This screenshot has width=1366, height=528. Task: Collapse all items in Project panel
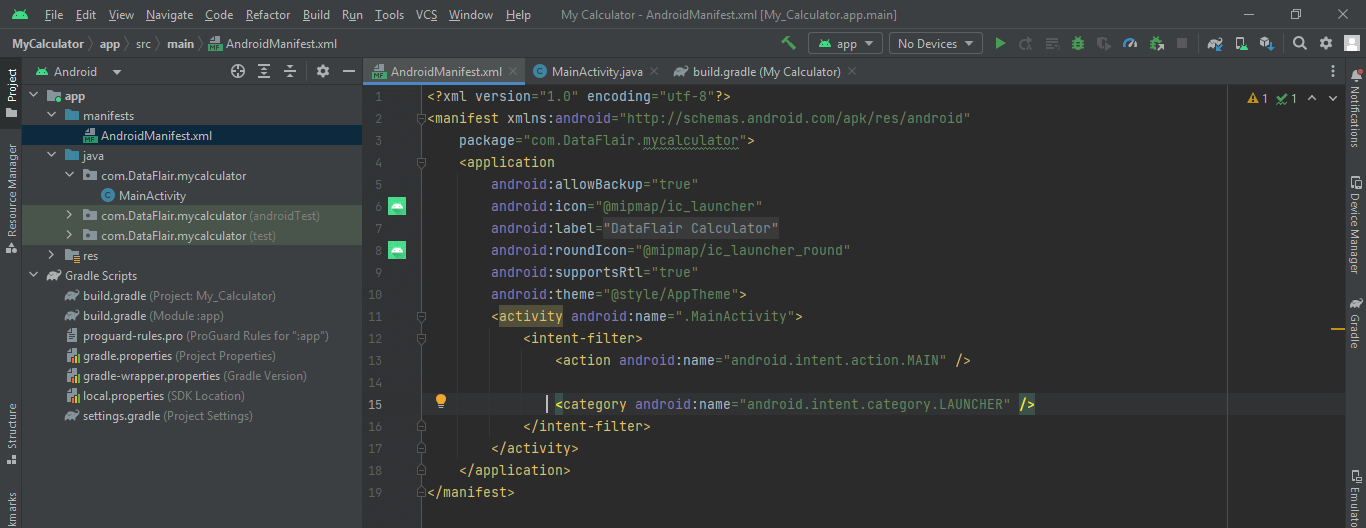(290, 71)
